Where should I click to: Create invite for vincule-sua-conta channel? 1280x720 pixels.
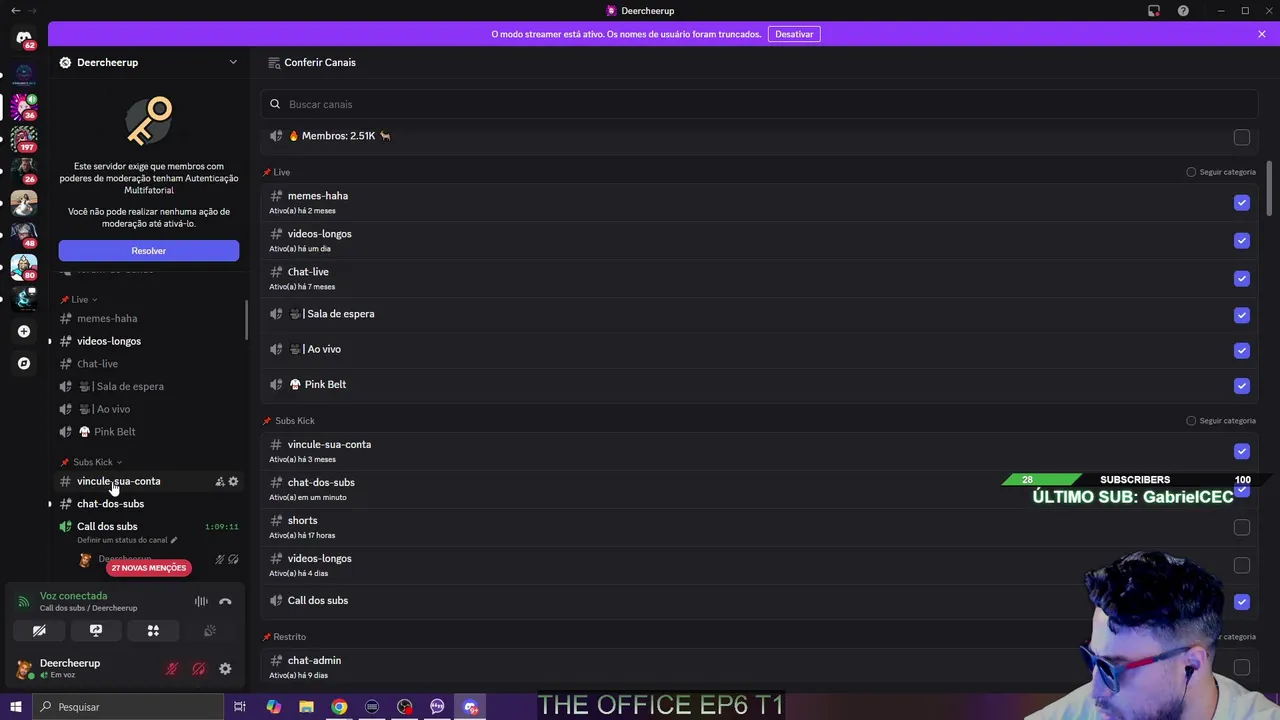coord(220,481)
